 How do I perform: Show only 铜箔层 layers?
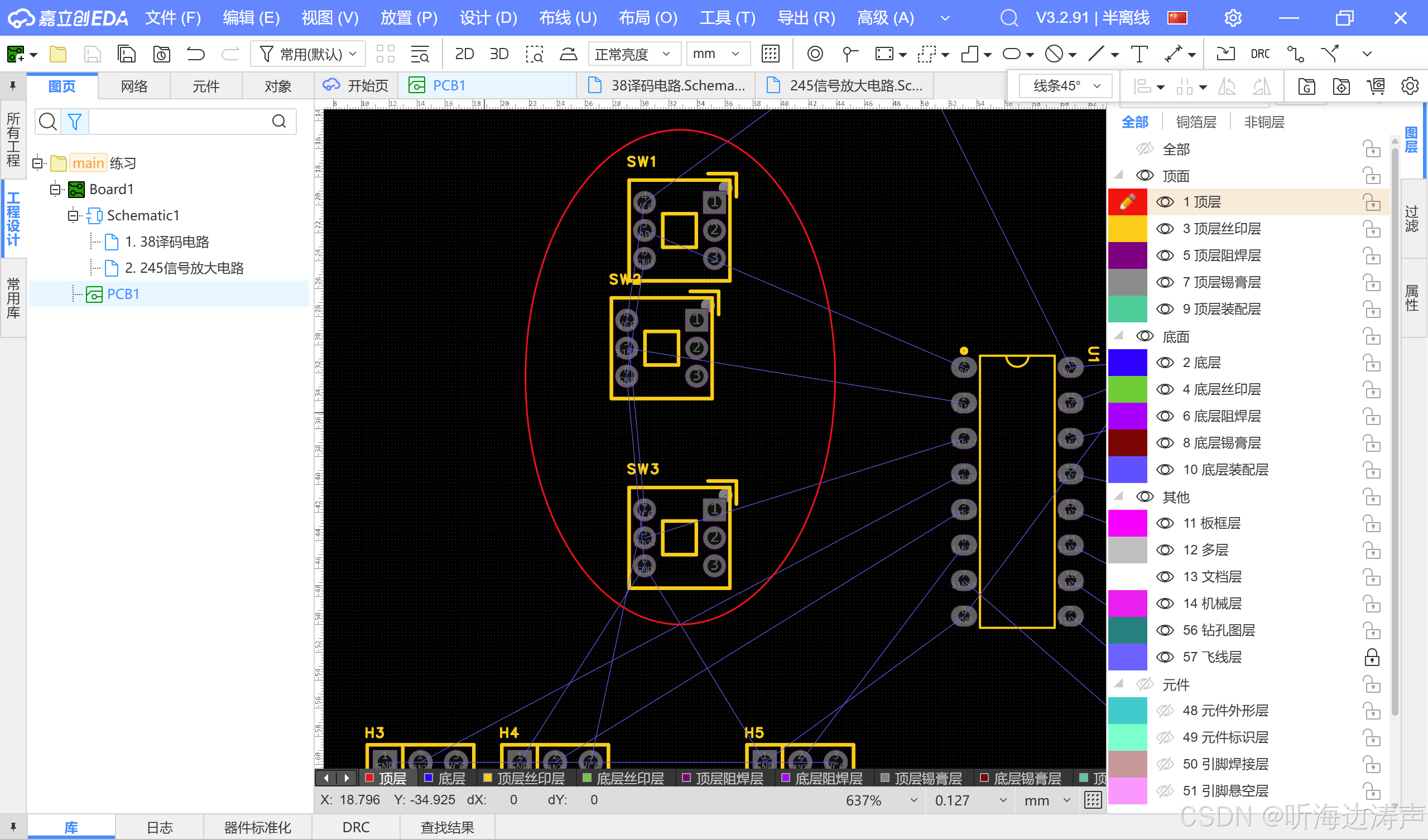click(1196, 122)
